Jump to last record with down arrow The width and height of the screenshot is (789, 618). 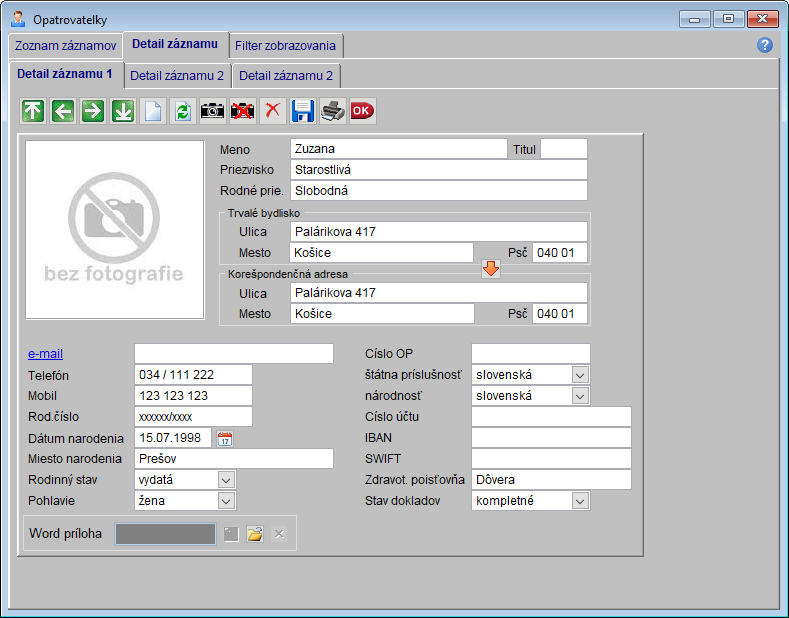point(123,111)
